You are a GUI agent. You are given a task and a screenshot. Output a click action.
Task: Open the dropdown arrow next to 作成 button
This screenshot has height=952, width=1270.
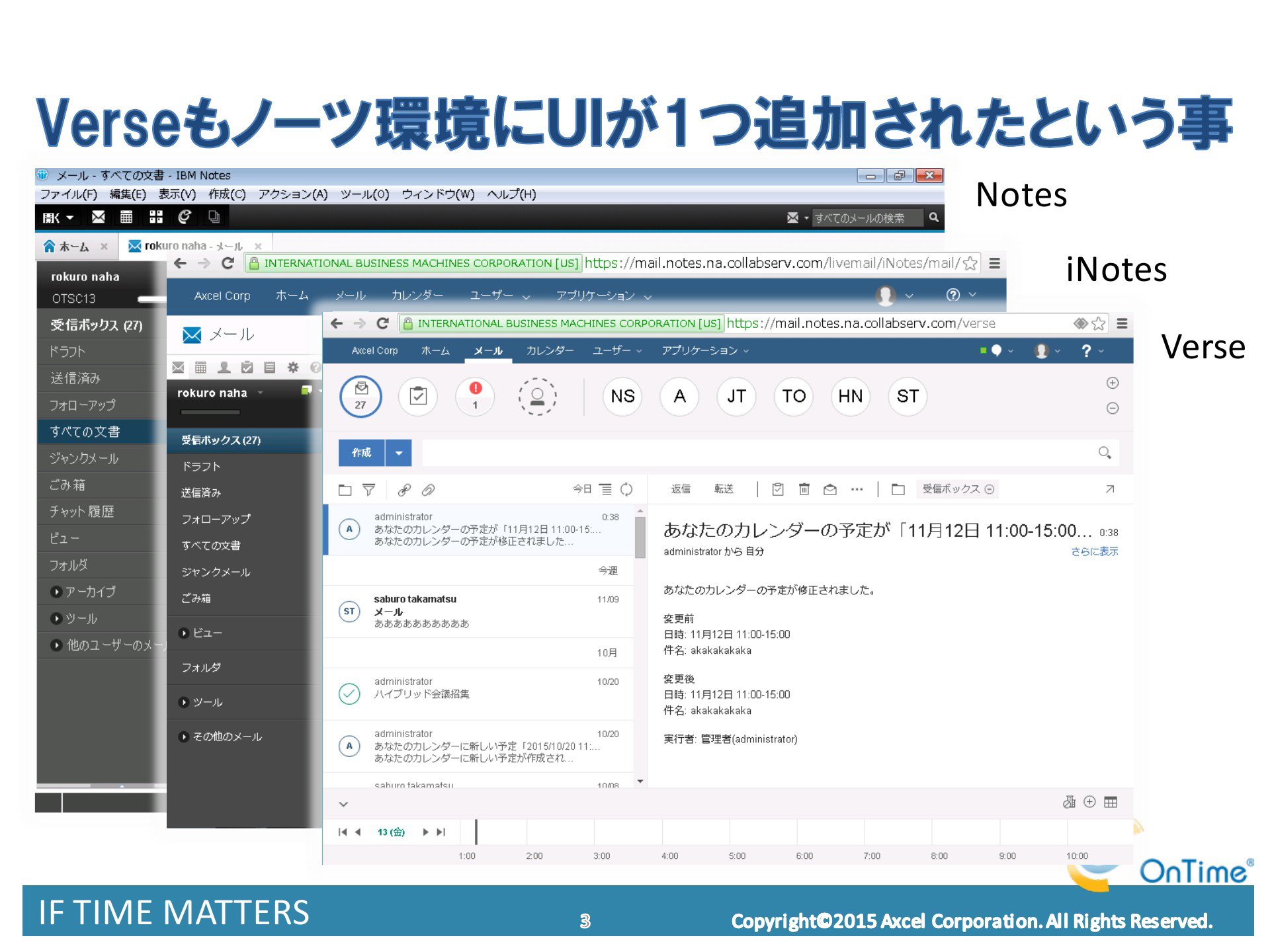coord(399,453)
